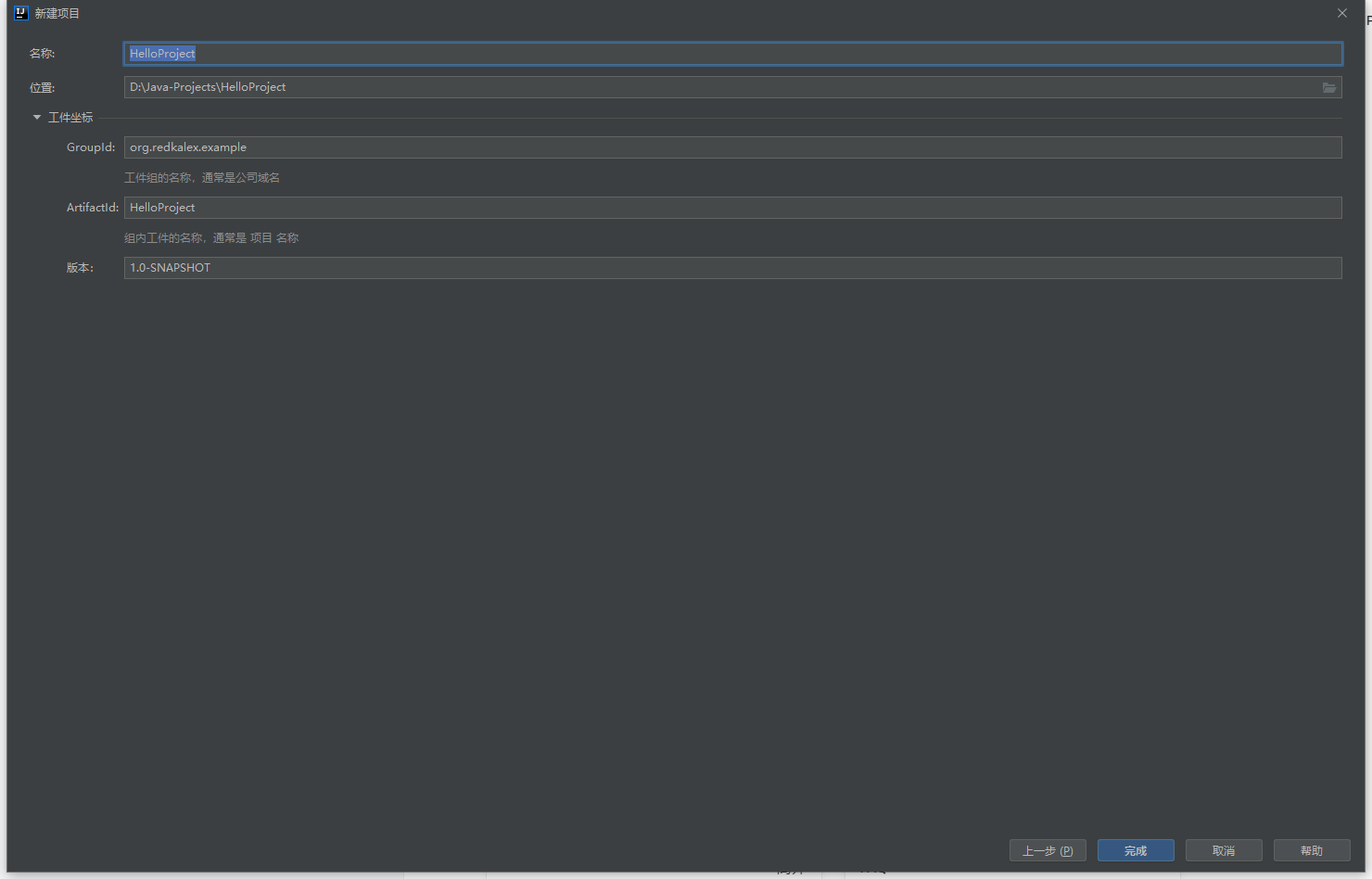Click the hint text under ArtifactId

click(x=211, y=238)
